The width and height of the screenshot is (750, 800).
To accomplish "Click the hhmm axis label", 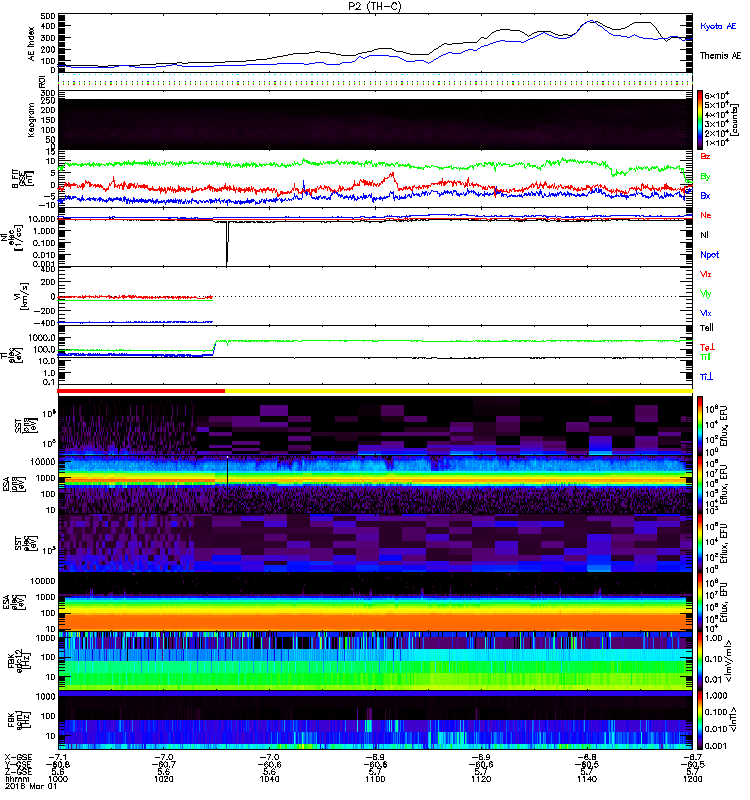I will (x=15, y=779).
